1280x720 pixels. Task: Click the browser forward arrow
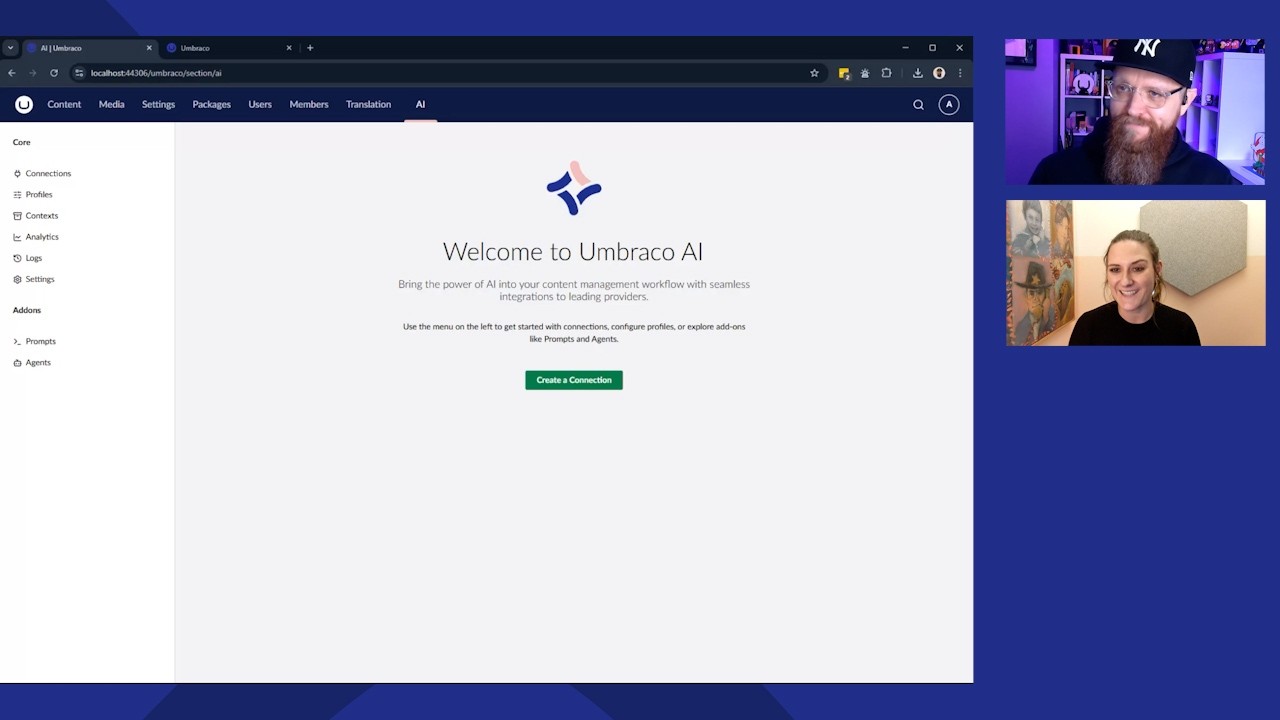pyautogui.click(x=32, y=73)
